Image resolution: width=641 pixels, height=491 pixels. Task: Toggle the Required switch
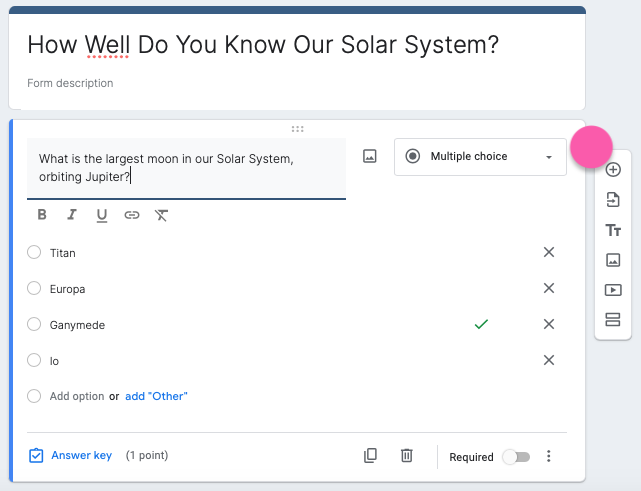tap(516, 457)
